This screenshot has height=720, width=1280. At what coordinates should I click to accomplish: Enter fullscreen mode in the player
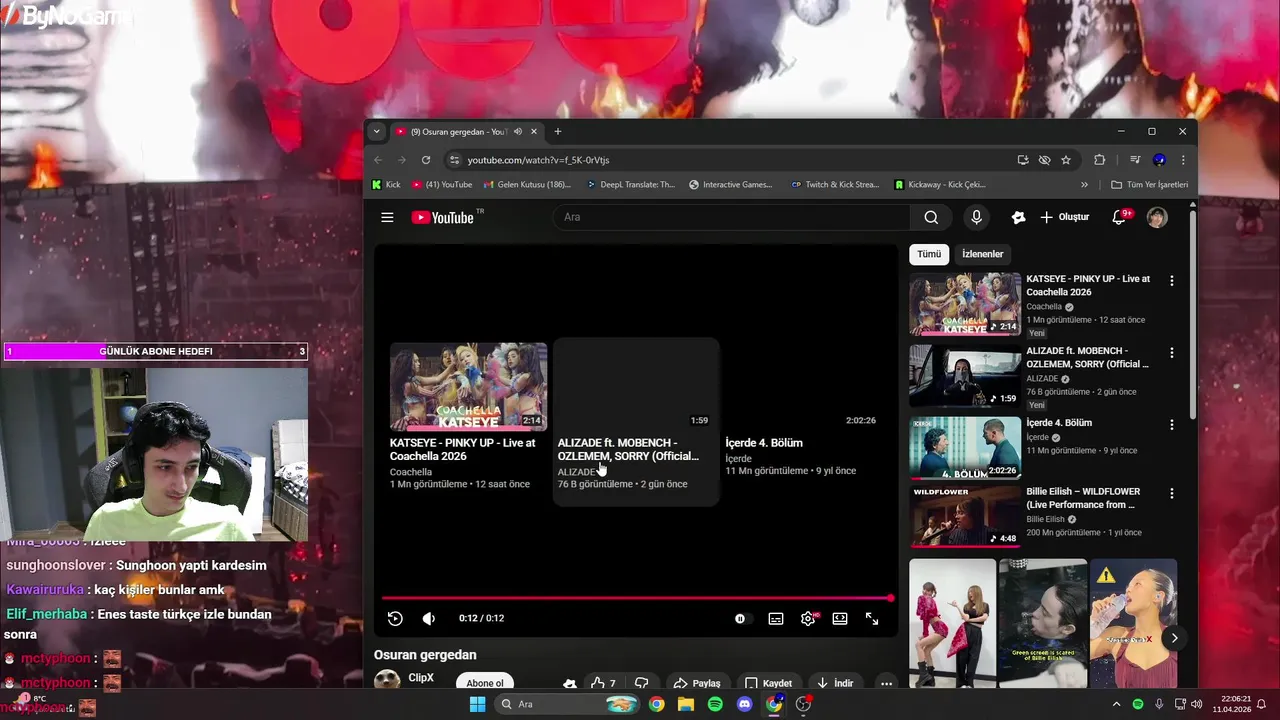[x=872, y=619]
